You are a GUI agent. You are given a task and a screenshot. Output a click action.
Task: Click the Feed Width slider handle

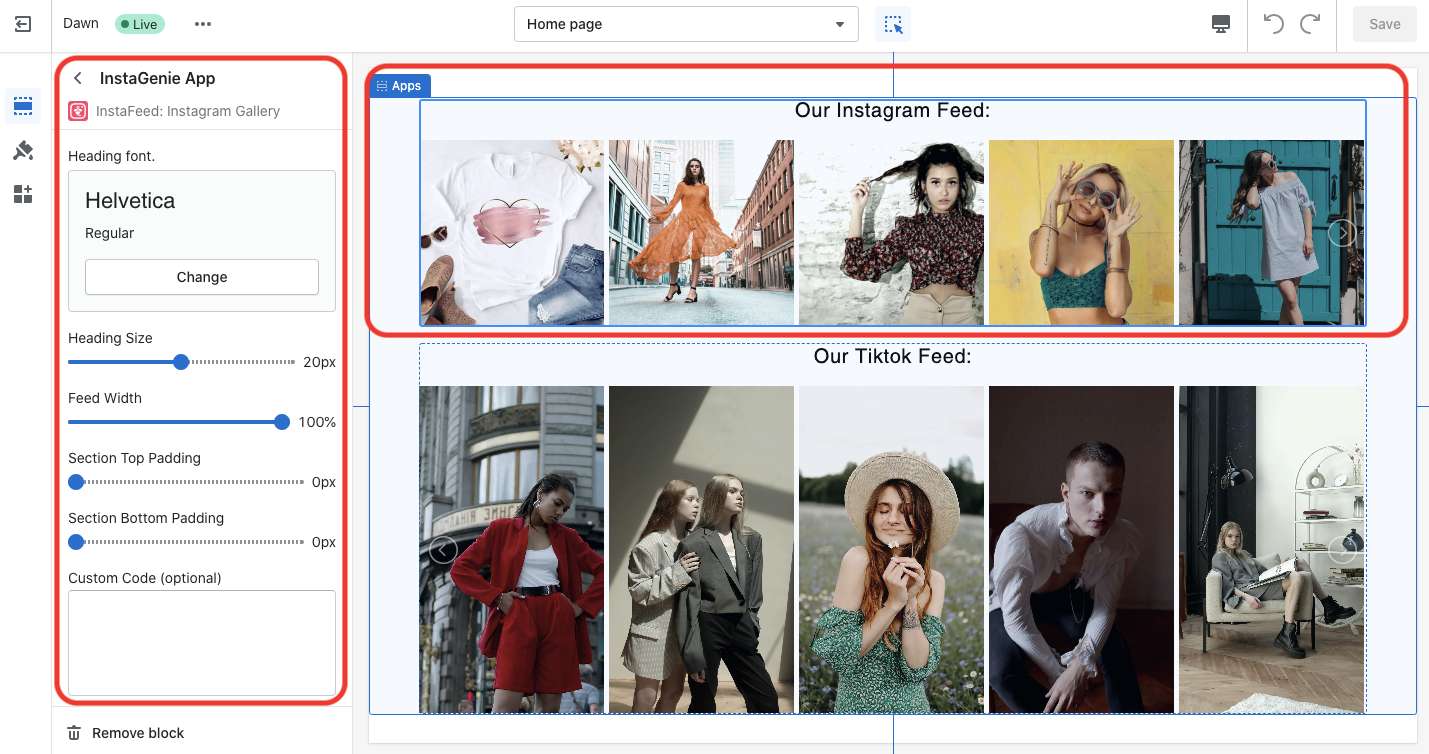pos(282,422)
